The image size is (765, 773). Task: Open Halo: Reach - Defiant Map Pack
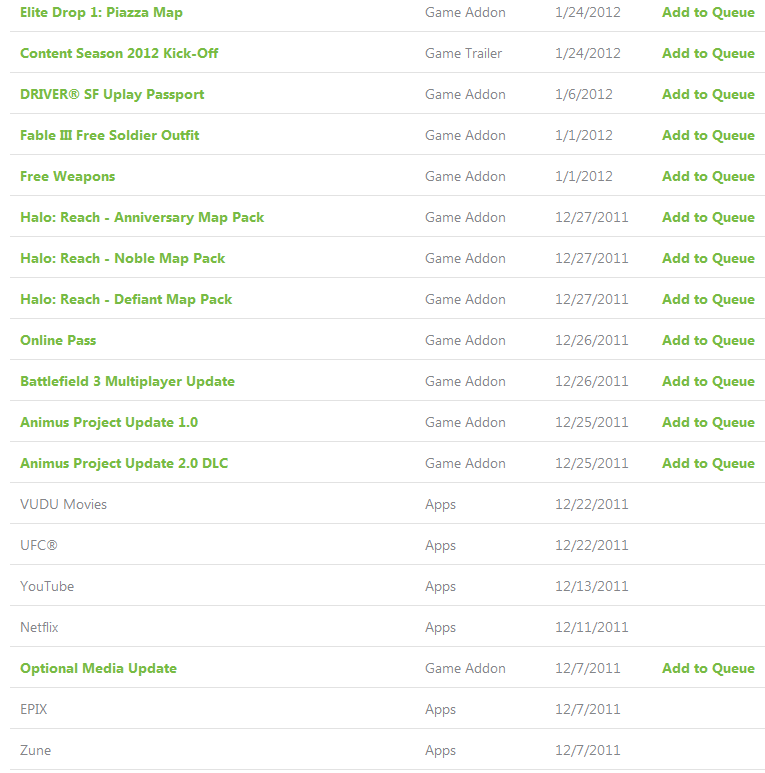(x=126, y=299)
